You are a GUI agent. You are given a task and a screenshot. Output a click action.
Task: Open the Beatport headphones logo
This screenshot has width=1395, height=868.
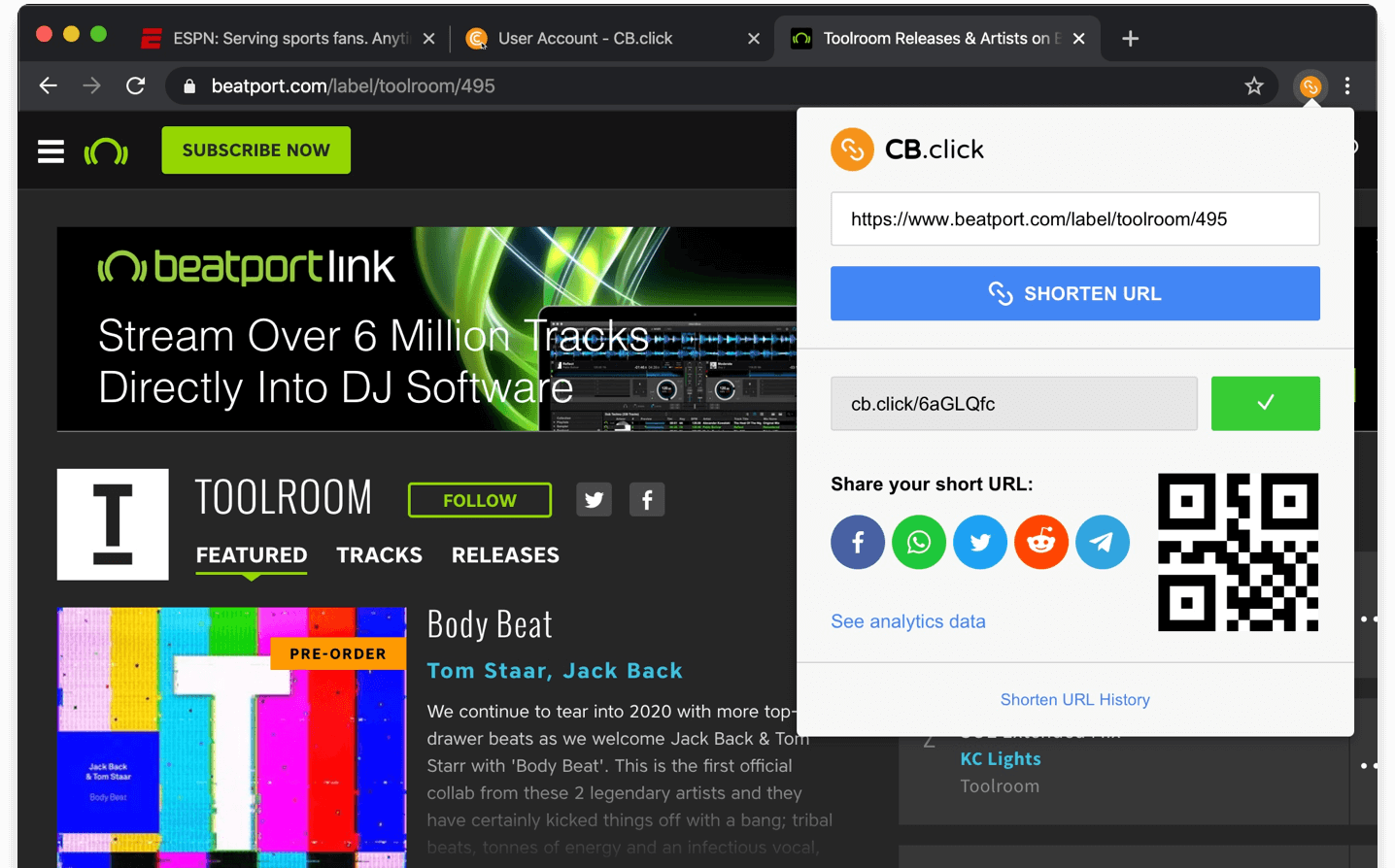coord(106,150)
